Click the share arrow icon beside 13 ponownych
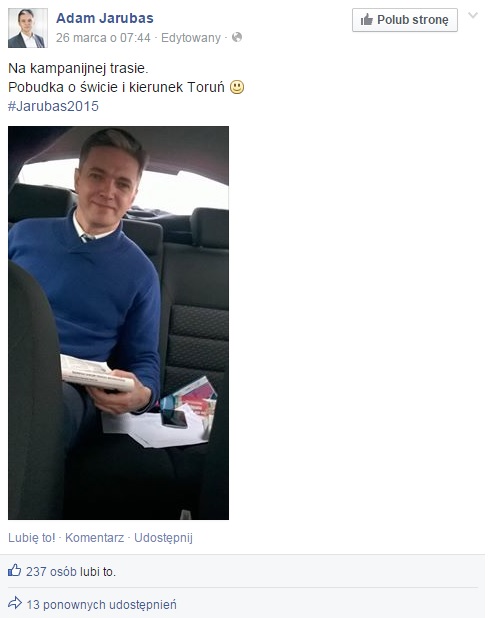This screenshot has height=618, width=488. (15, 603)
